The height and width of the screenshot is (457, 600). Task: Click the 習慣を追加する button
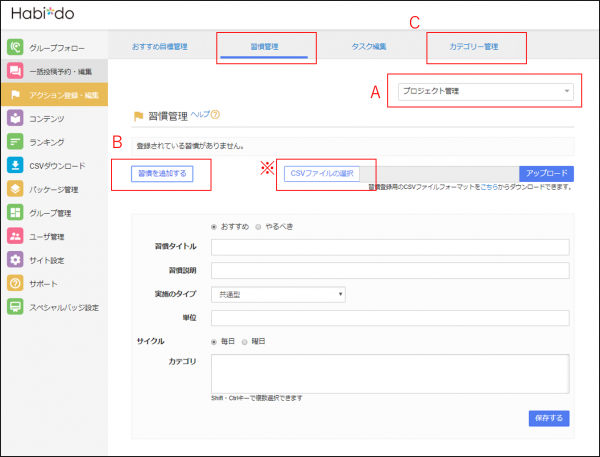click(x=162, y=173)
